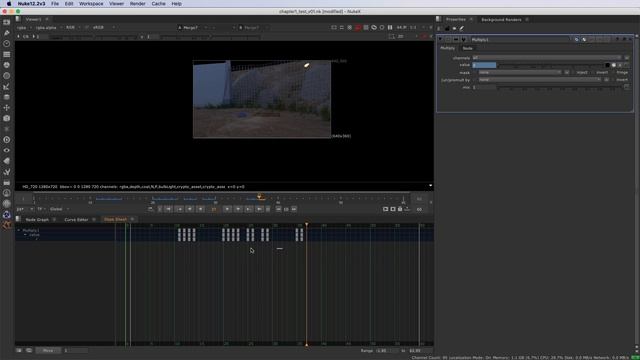Switch to the Node Graph tab
This screenshot has height=360, width=640.
pos(37,220)
